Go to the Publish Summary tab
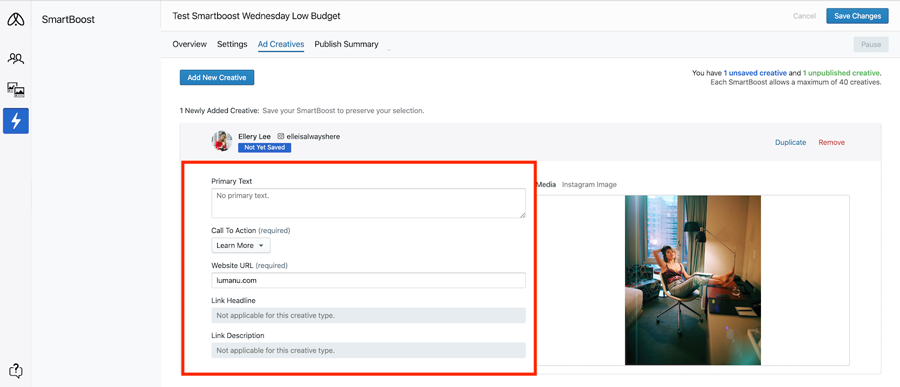This screenshot has height=387, width=900. [346, 44]
